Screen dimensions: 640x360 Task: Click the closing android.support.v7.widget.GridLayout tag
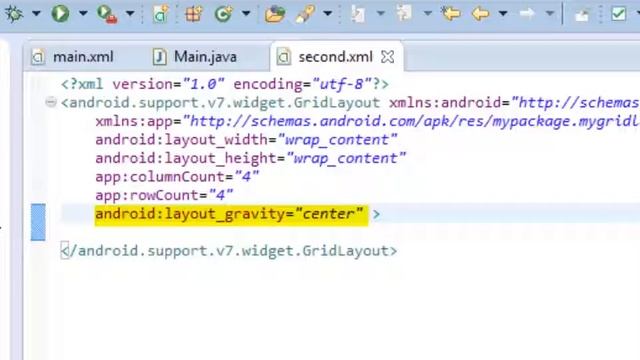pyautogui.click(x=229, y=251)
